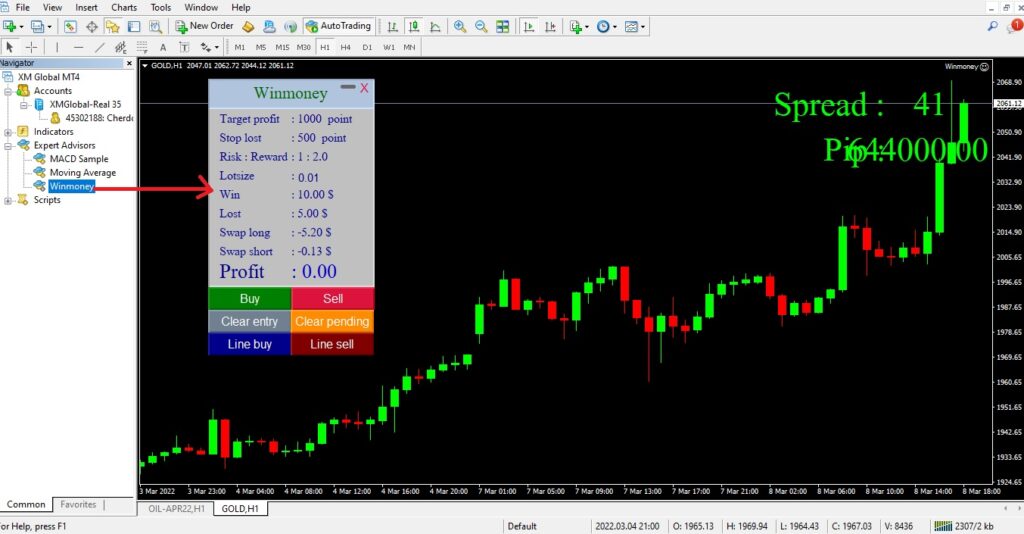Open the Insert menu
The width and height of the screenshot is (1024, 534).
tap(86, 7)
